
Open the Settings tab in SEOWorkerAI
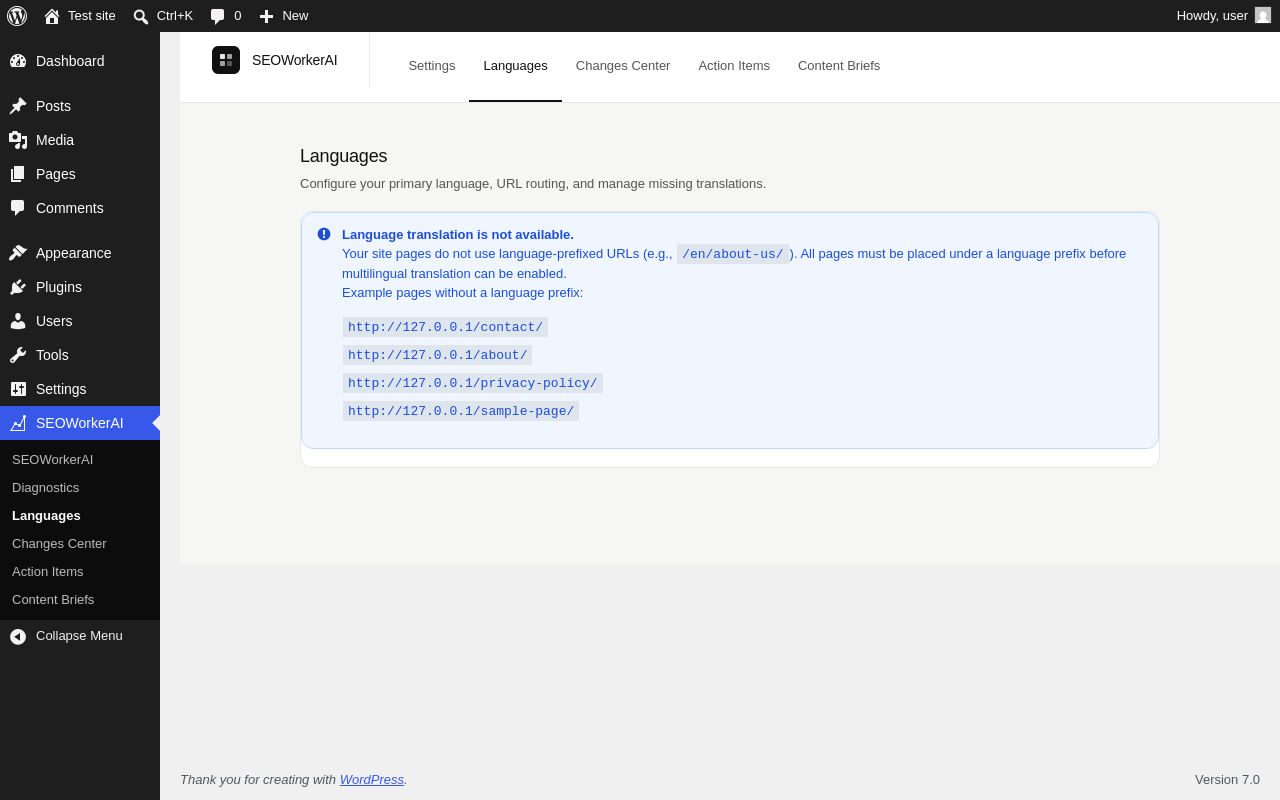click(432, 66)
